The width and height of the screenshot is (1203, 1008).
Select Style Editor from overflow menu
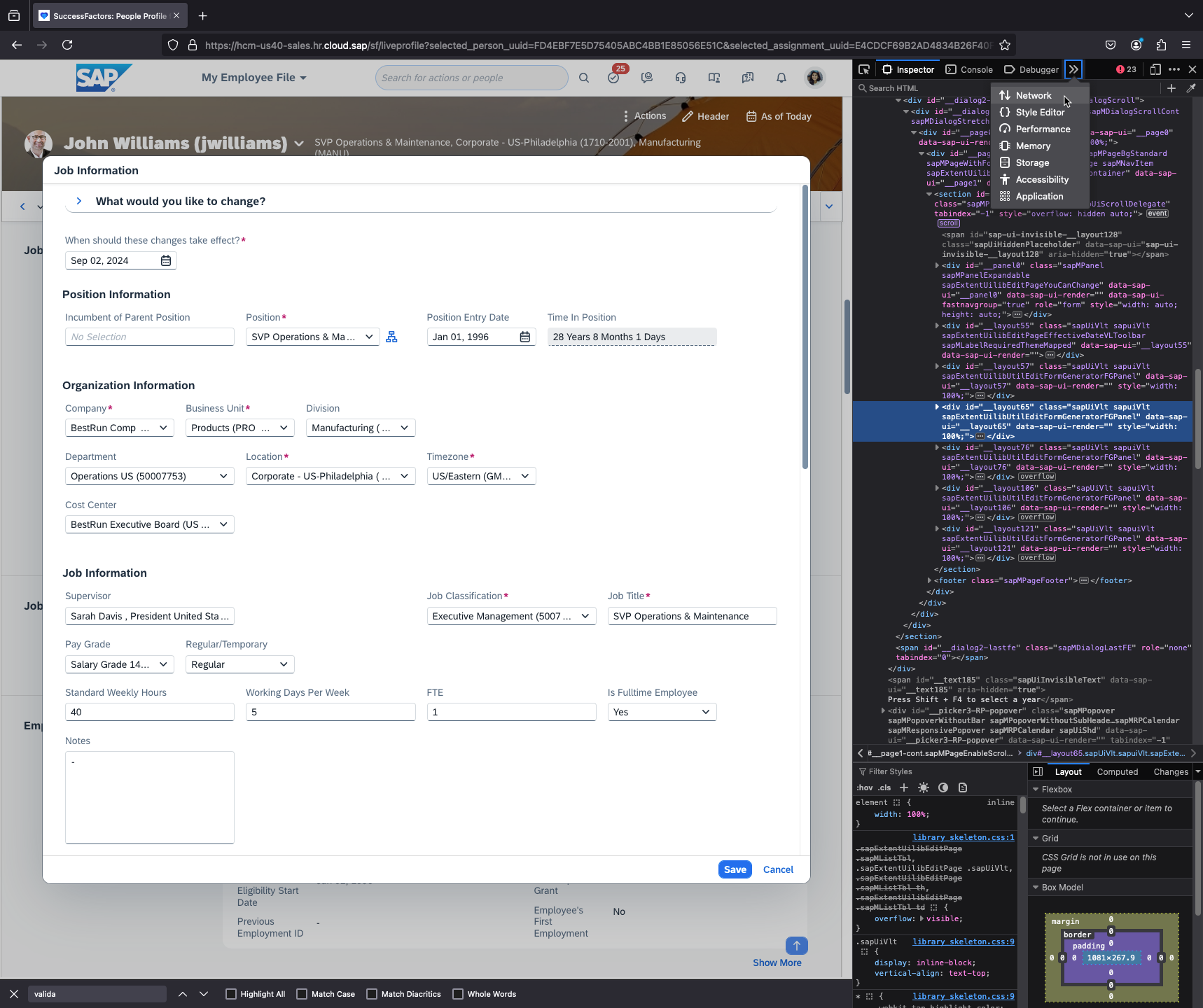pyautogui.click(x=1040, y=112)
